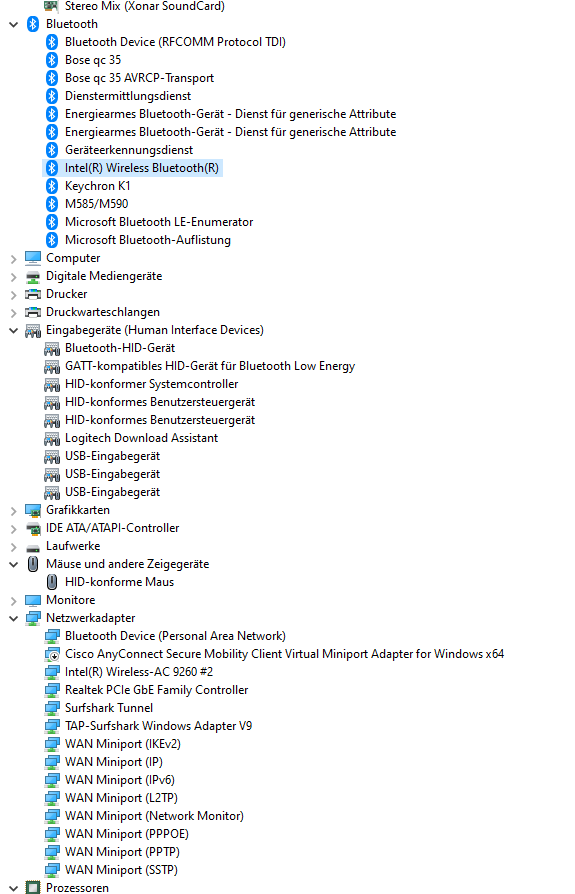Select the Dienstermittlungsdienst entry
The image size is (575, 894).
[x=128, y=96]
